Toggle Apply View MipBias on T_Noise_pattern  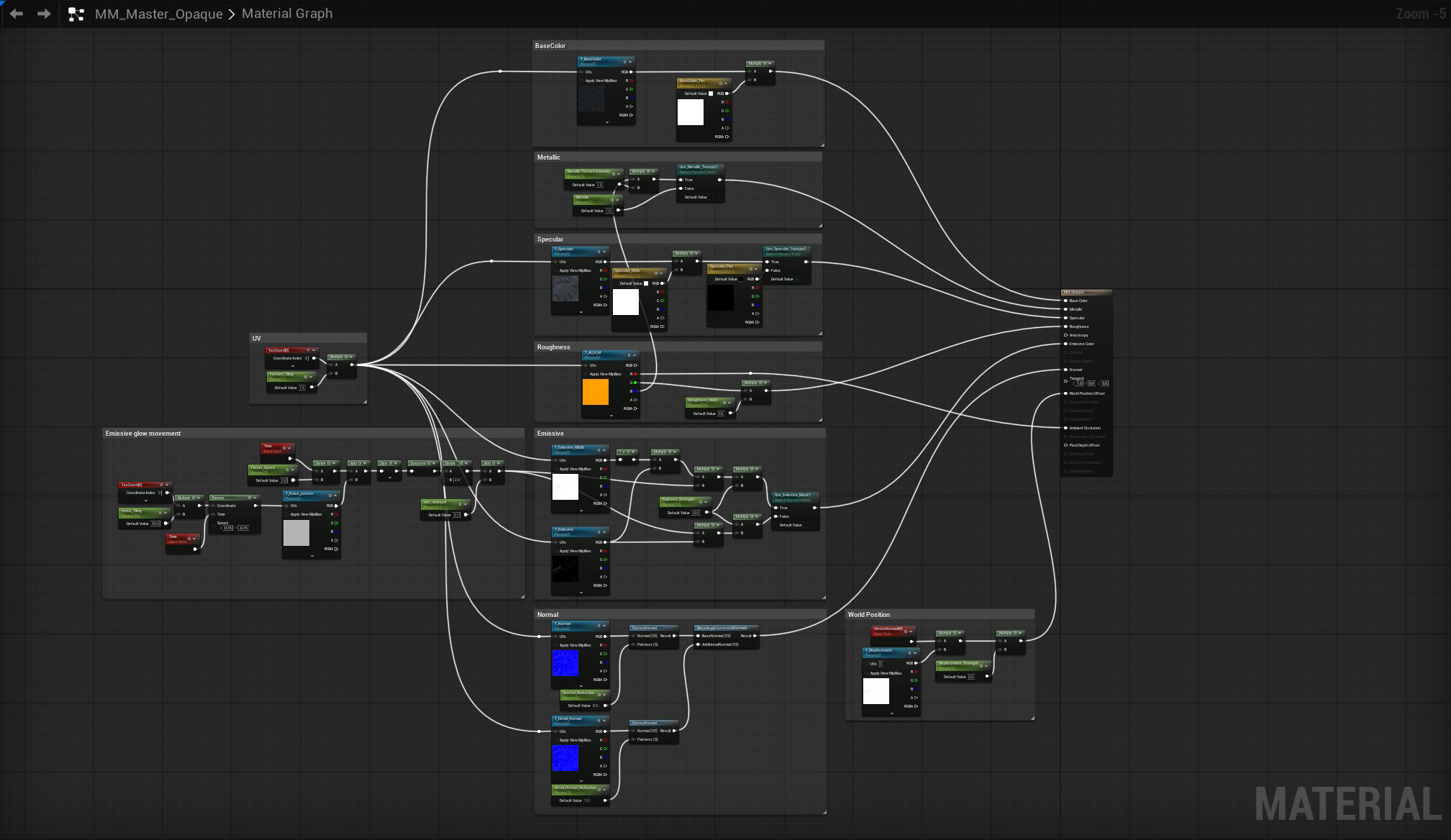(x=287, y=514)
